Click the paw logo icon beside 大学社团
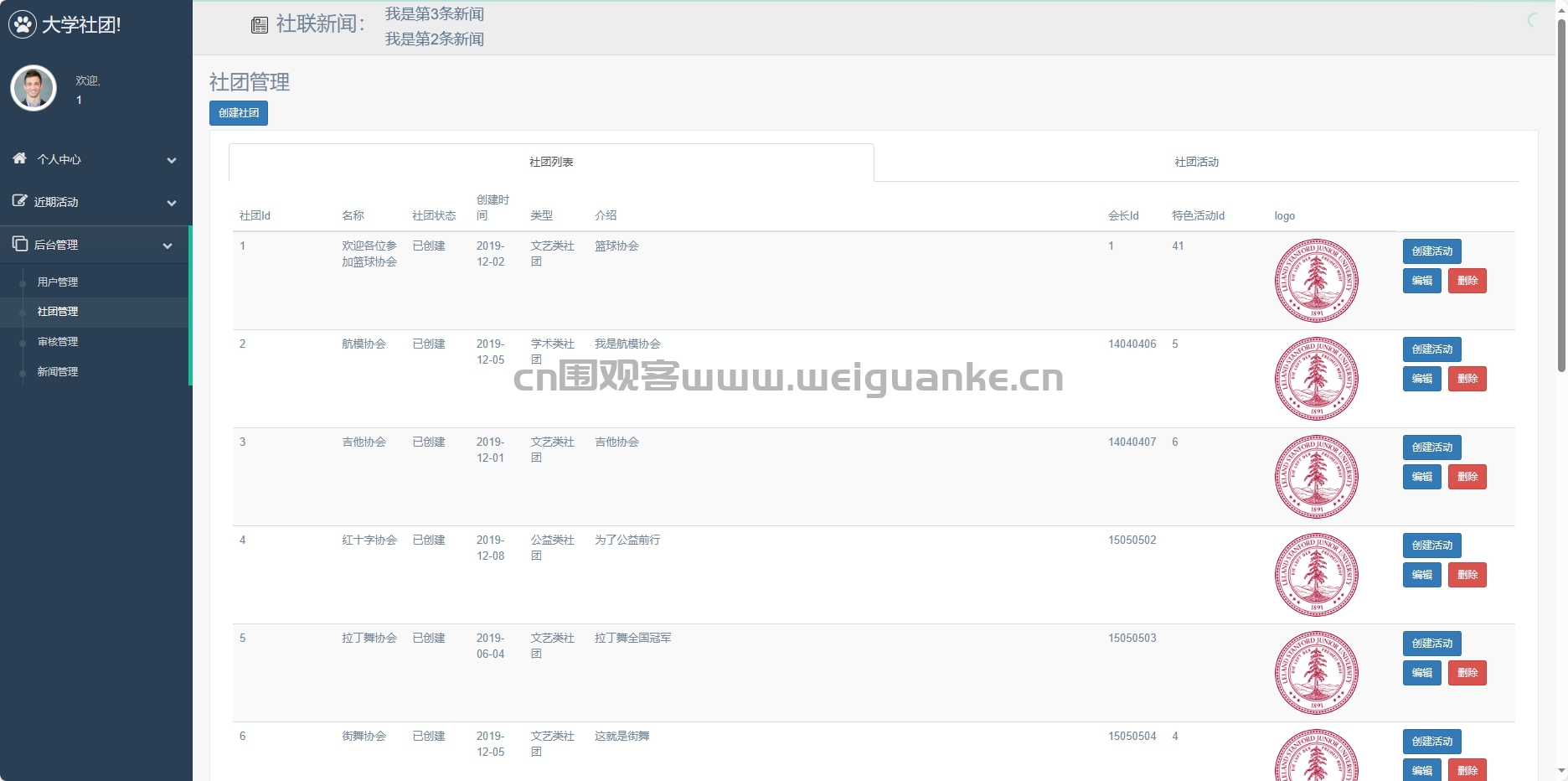This screenshot has height=781, width=1568. 23,24
